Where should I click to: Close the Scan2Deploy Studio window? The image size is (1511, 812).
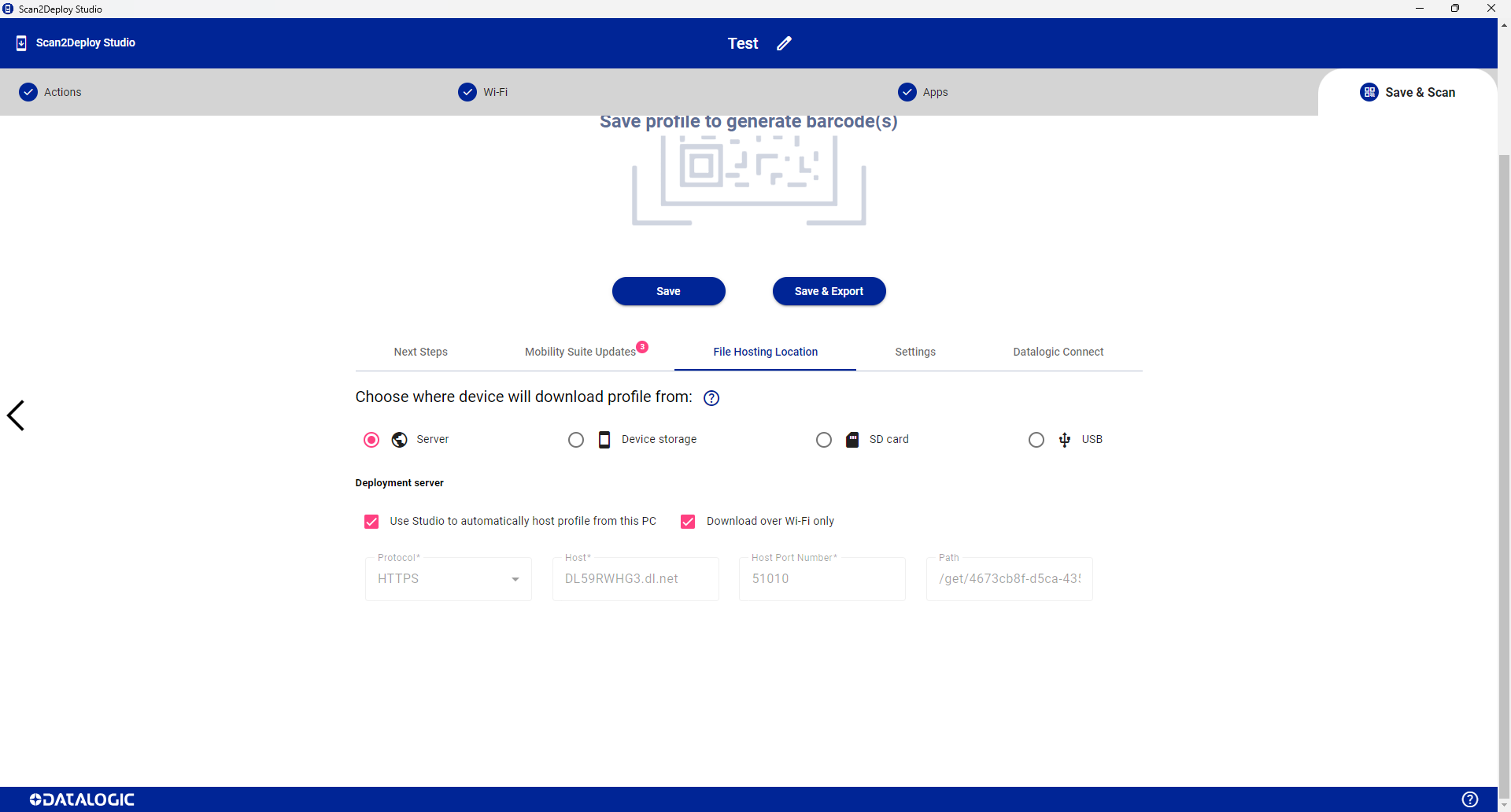1491,9
